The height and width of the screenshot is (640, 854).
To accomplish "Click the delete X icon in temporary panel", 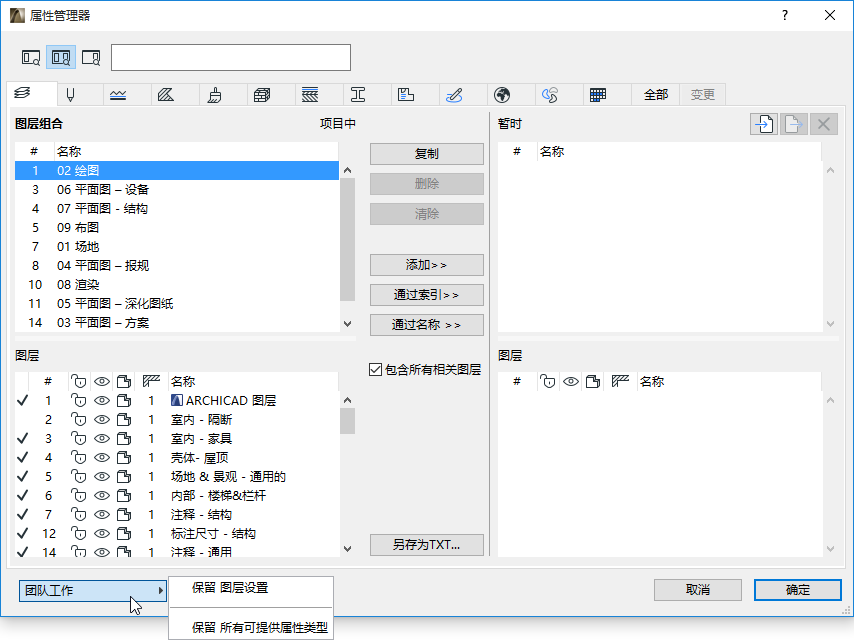I will (x=824, y=124).
